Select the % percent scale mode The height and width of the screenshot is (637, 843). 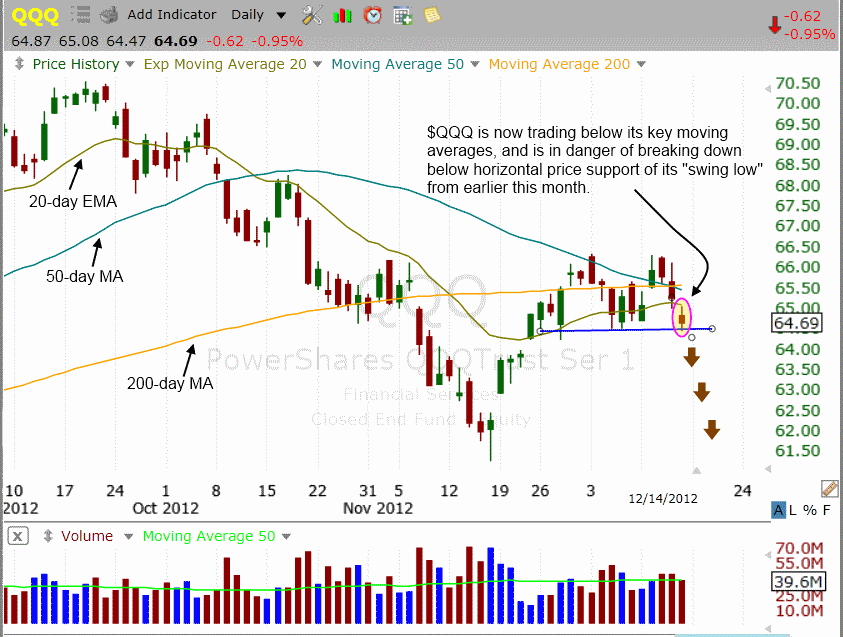click(x=810, y=510)
